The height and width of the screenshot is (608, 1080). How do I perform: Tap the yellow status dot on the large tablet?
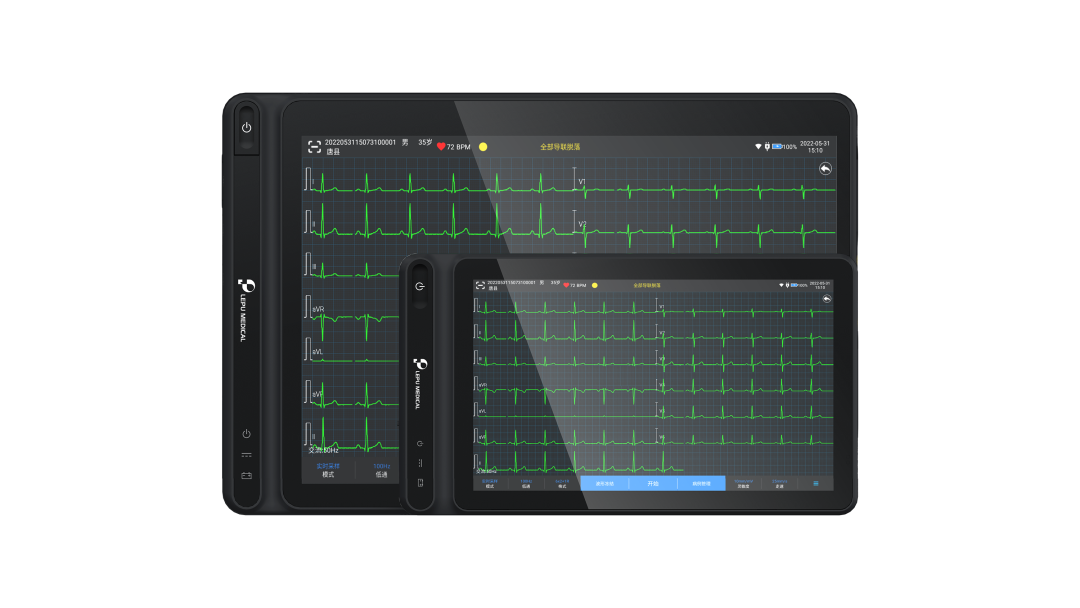483,147
